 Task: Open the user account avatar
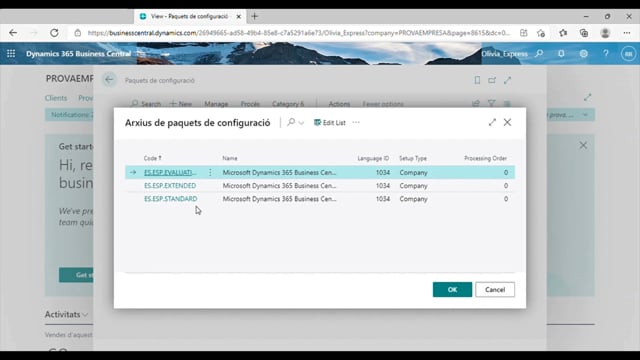click(x=628, y=53)
